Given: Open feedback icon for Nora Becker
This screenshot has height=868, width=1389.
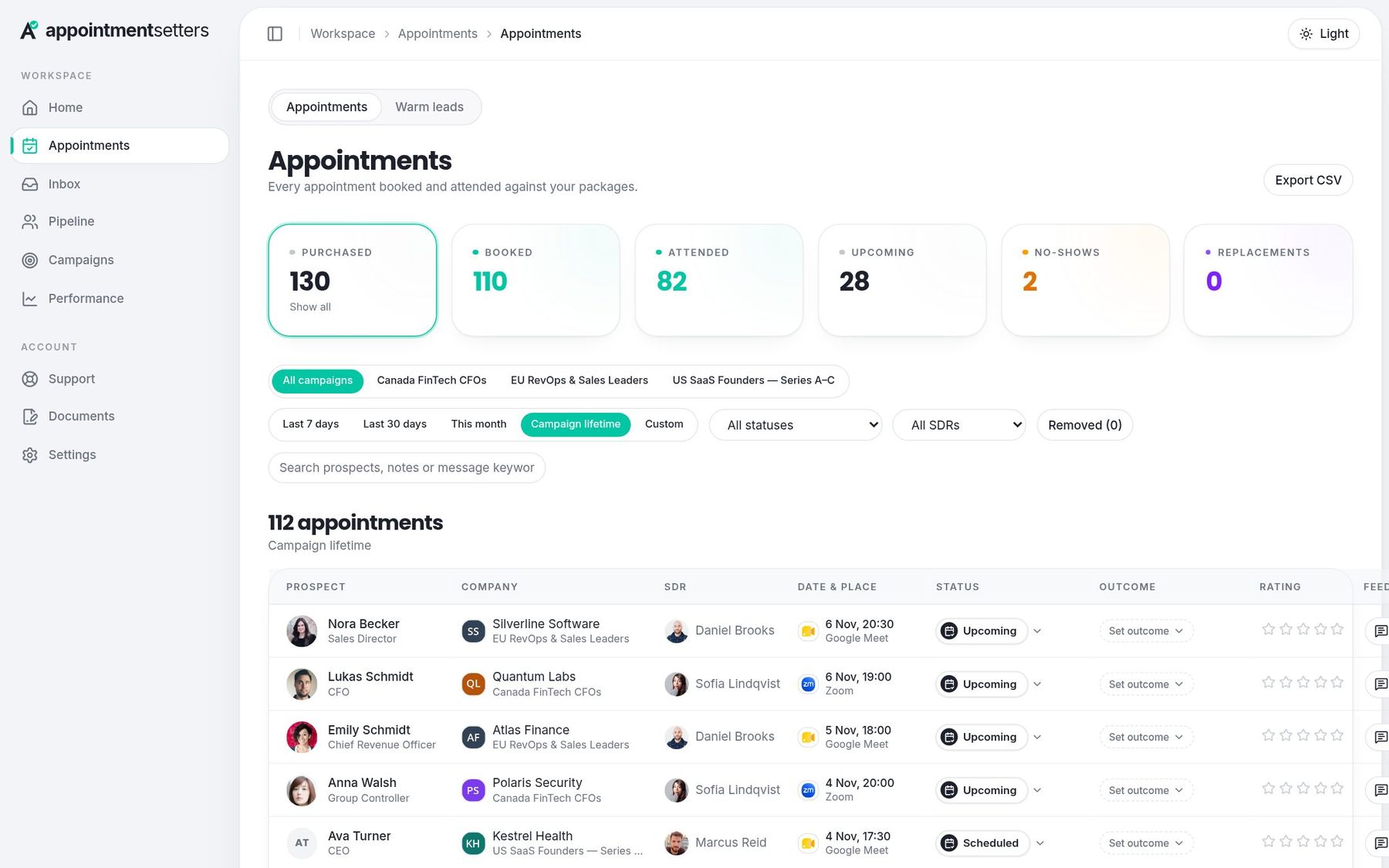Looking at the screenshot, I should pyautogui.click(x=1381, y=631).
